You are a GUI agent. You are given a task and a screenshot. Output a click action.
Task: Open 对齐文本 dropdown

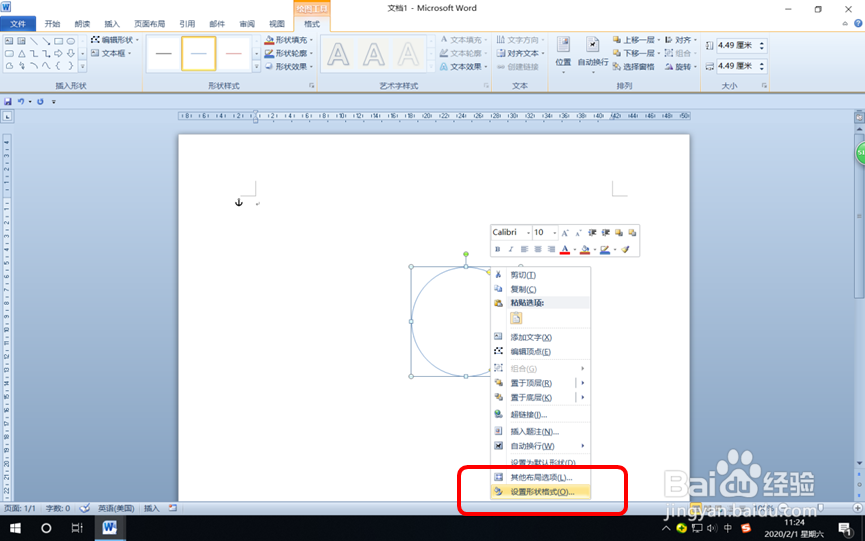[x=521, y=53]
